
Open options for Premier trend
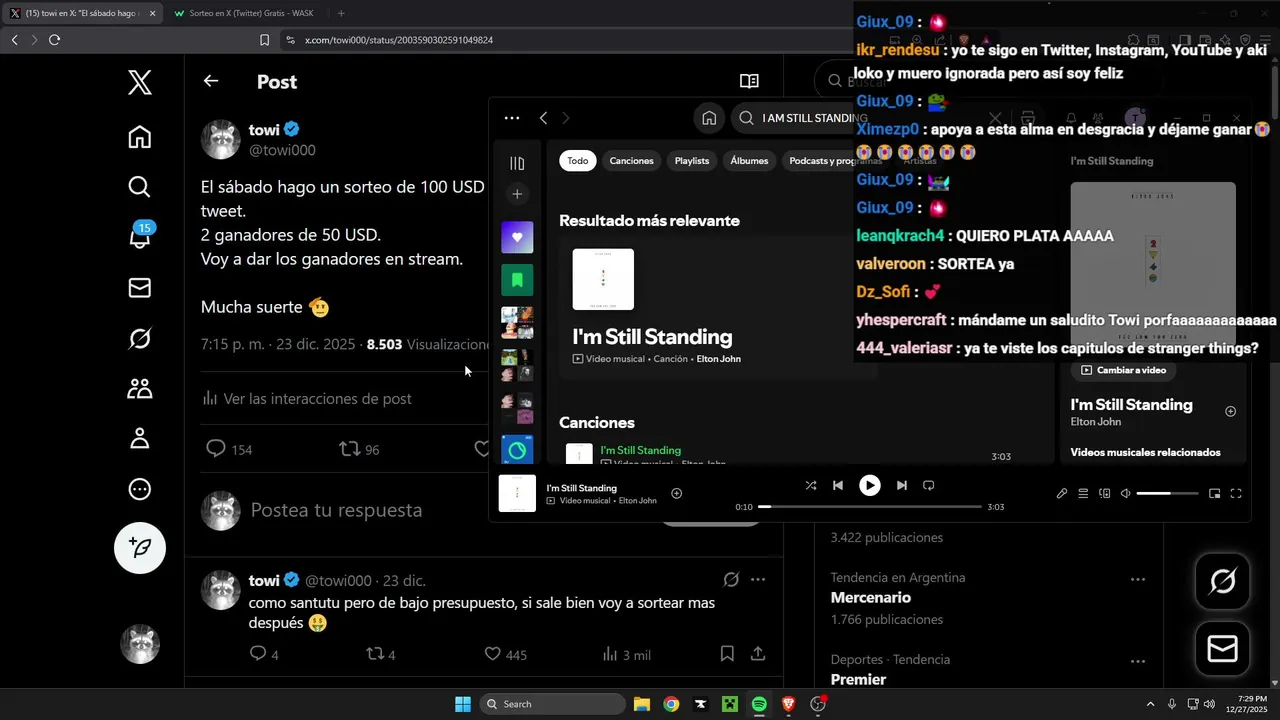1138,661
